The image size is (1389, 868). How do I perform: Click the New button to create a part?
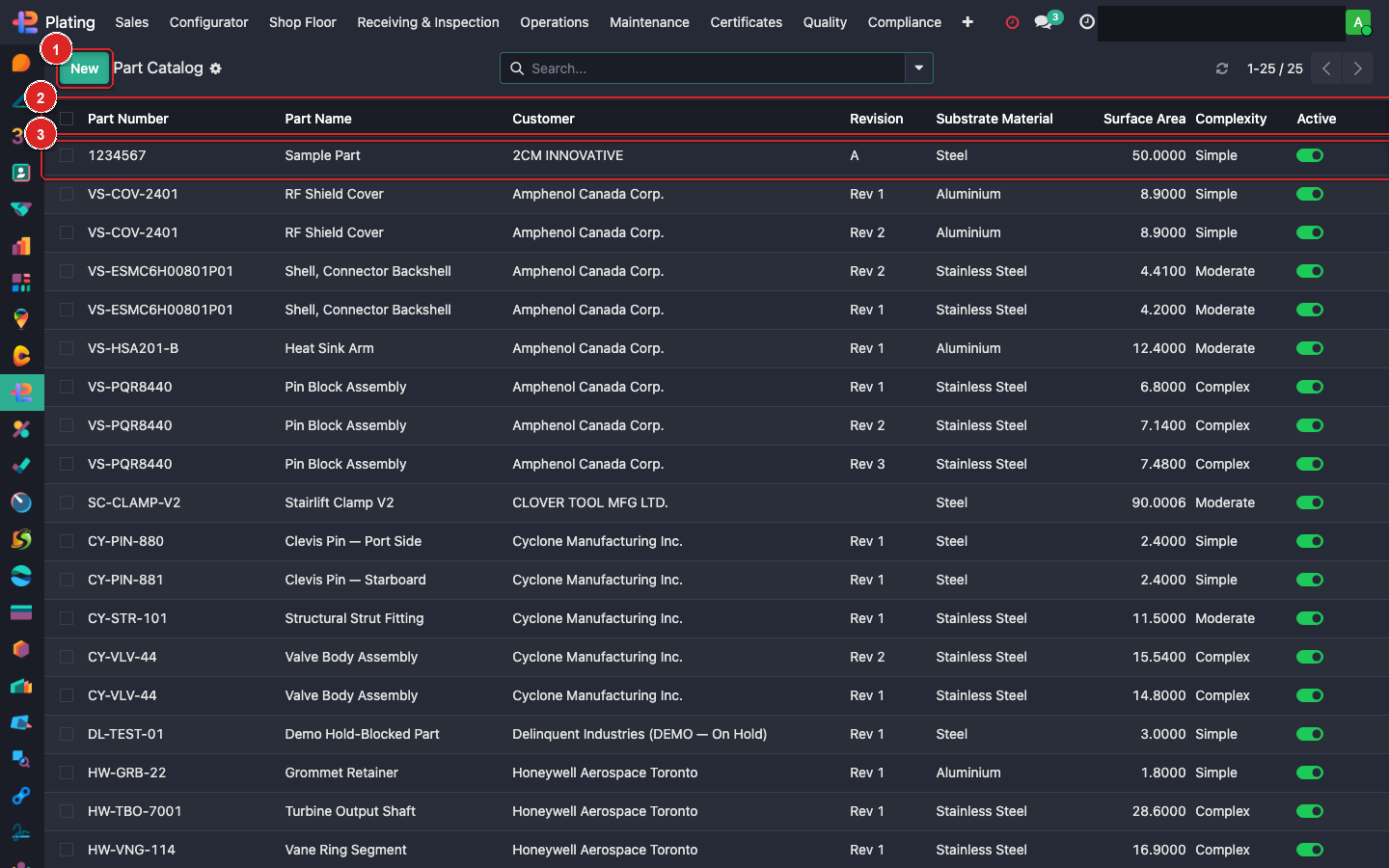(x=84, y=68)
